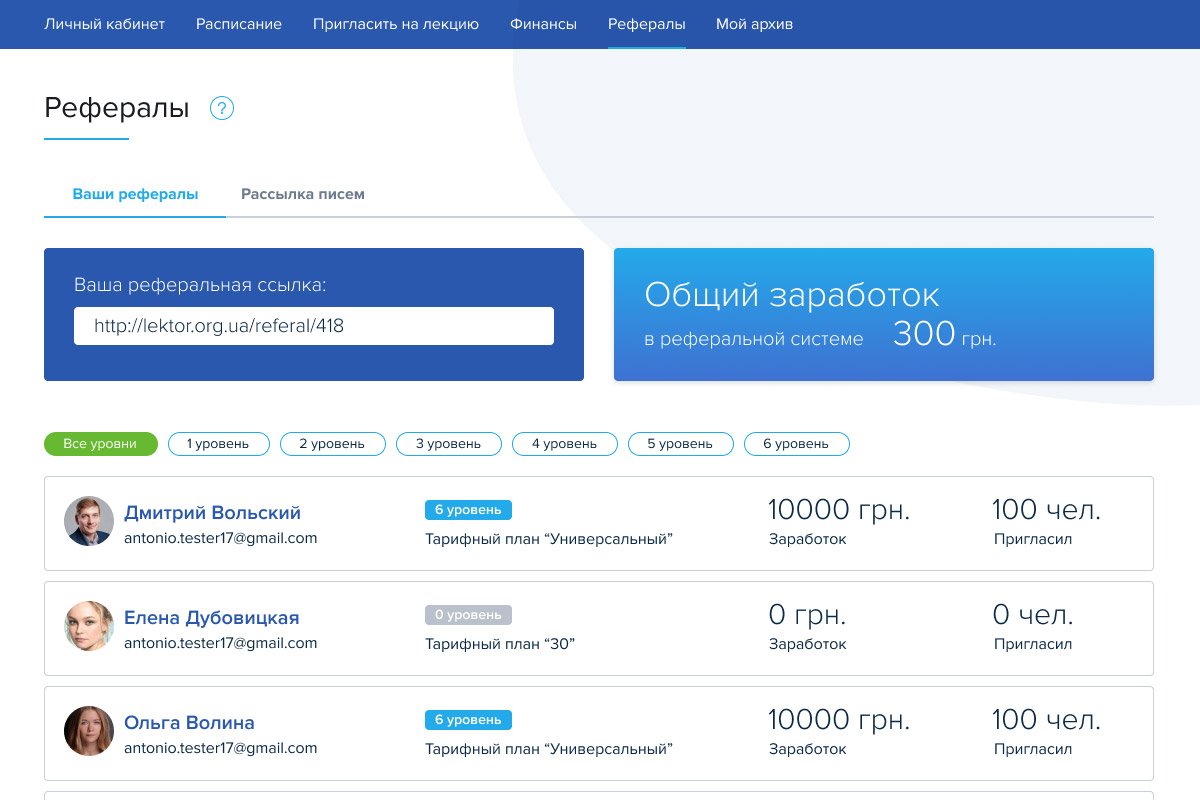The height and width of the screenshot is (800, 1200).
Task: Open Дмитрий Вольский's profile name link
Action: pyautogui.click(x=212, y=513)
